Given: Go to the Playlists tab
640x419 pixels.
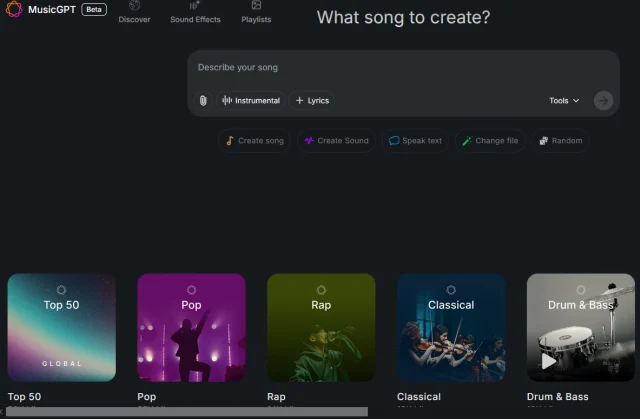Looking at the screenshot, I should click(256, 12).
